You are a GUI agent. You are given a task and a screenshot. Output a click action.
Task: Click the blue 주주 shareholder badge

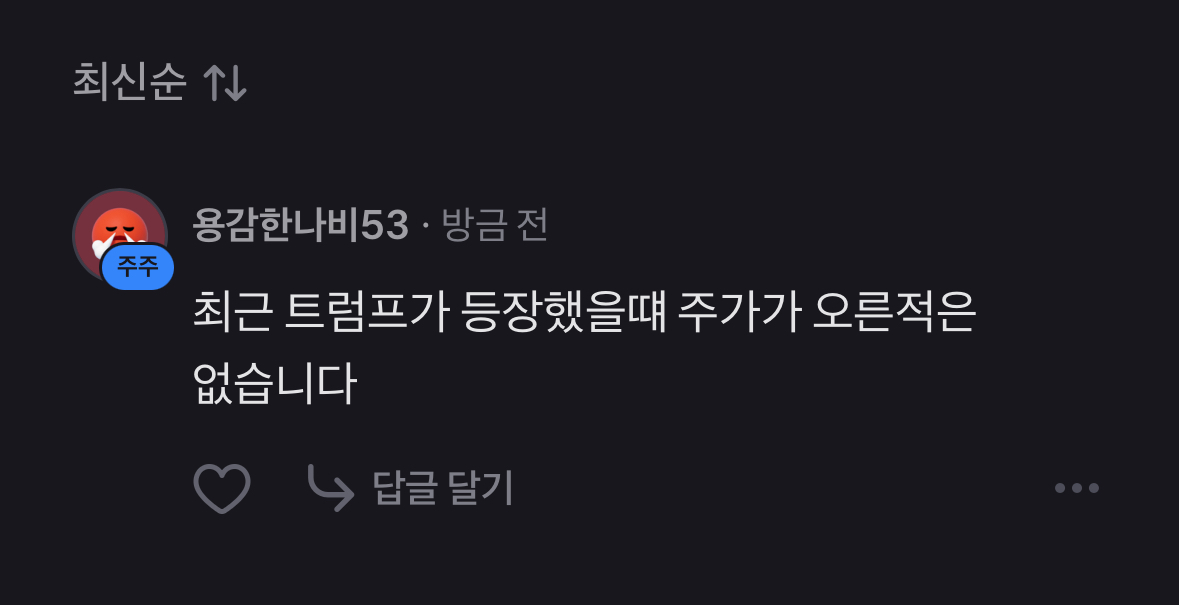[x=138, y=267]
